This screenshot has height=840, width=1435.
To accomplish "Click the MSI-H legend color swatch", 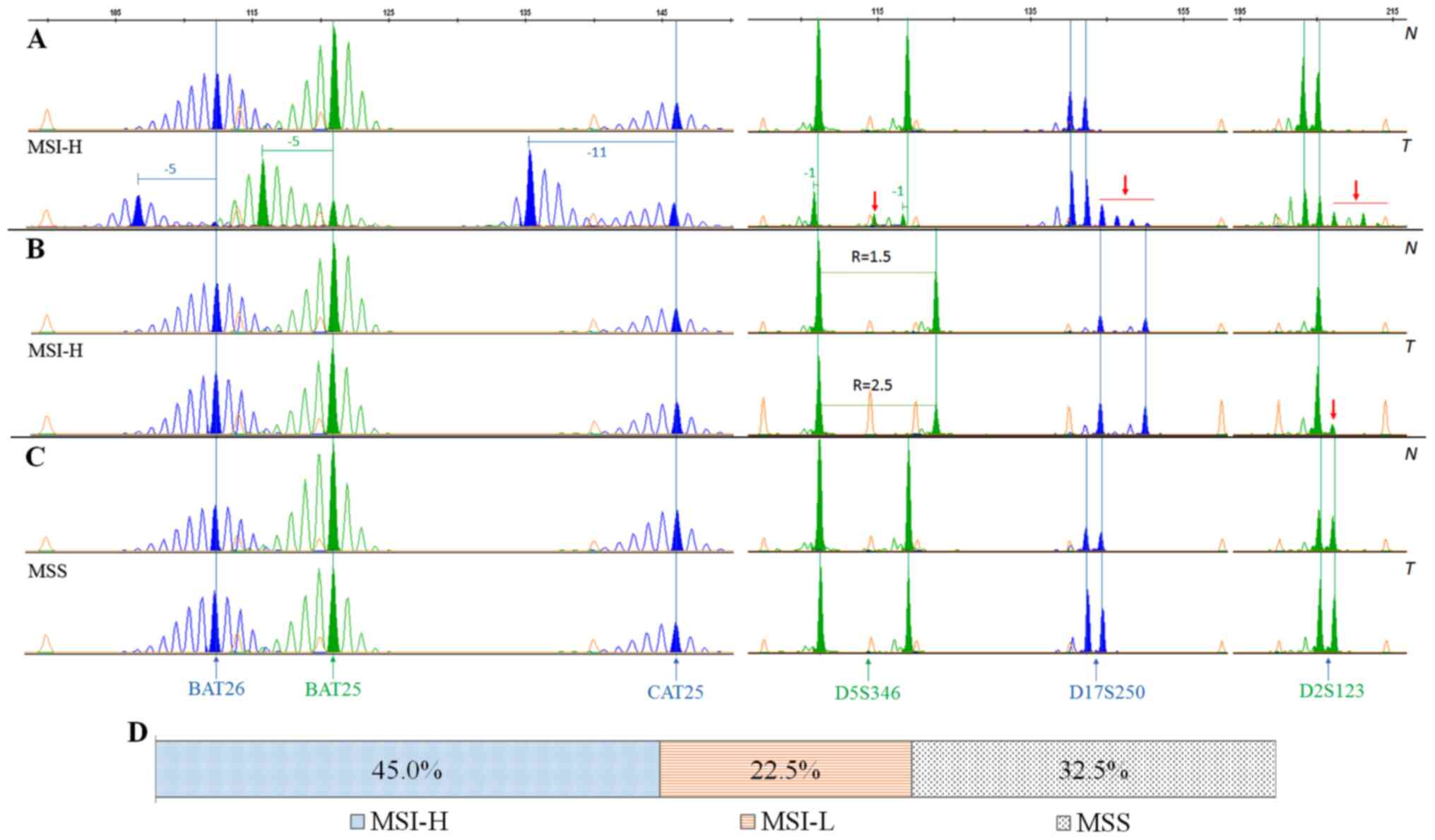I will click(358, 822).
